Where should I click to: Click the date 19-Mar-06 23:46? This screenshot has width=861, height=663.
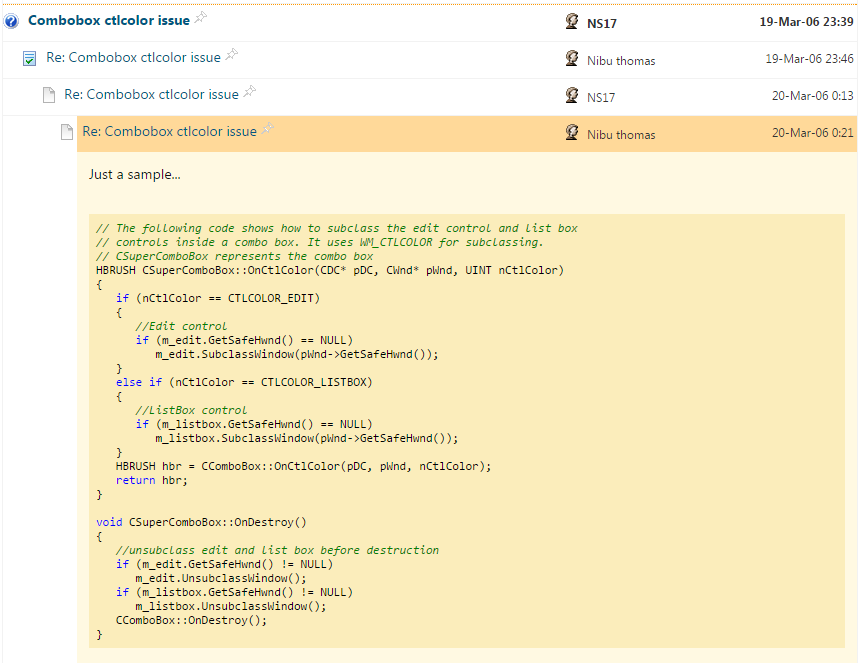point(809,59)
